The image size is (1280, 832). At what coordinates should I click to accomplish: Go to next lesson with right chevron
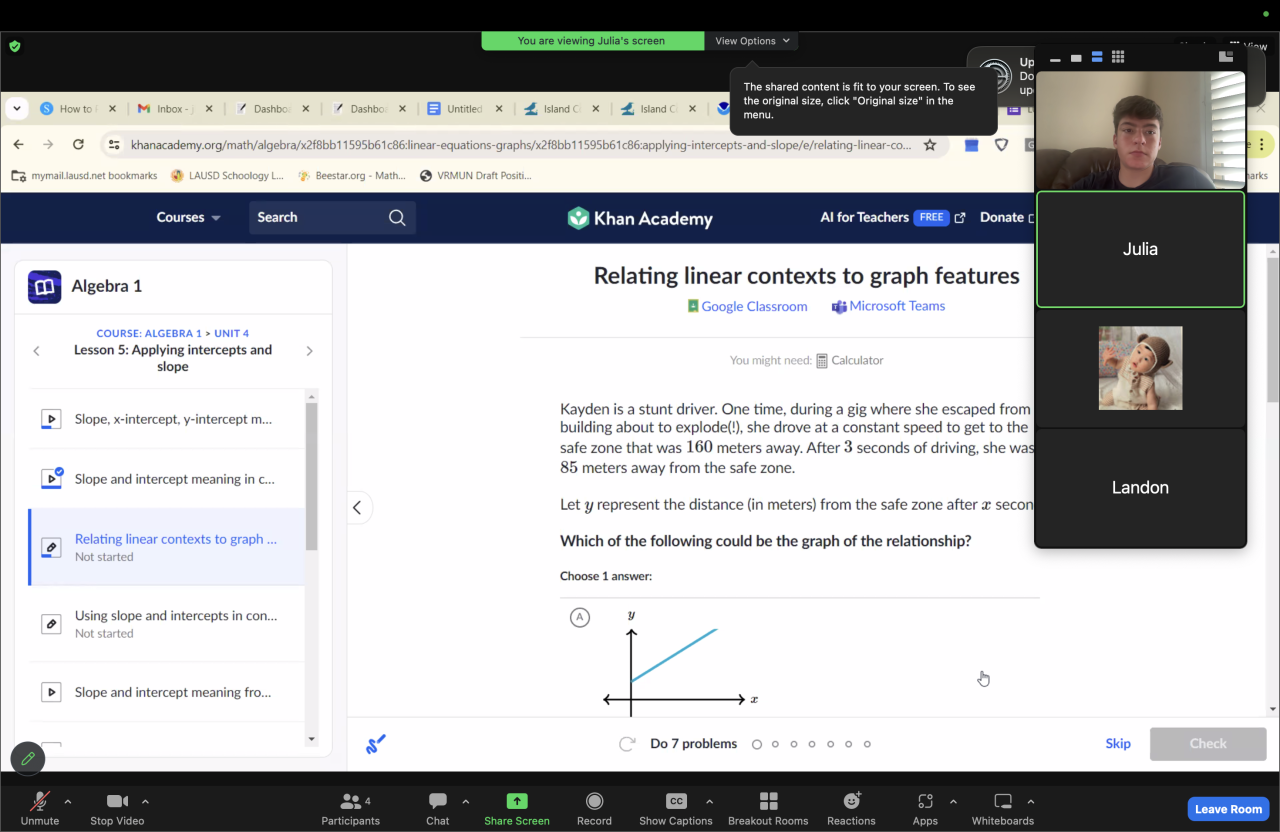tap(309, 351)
